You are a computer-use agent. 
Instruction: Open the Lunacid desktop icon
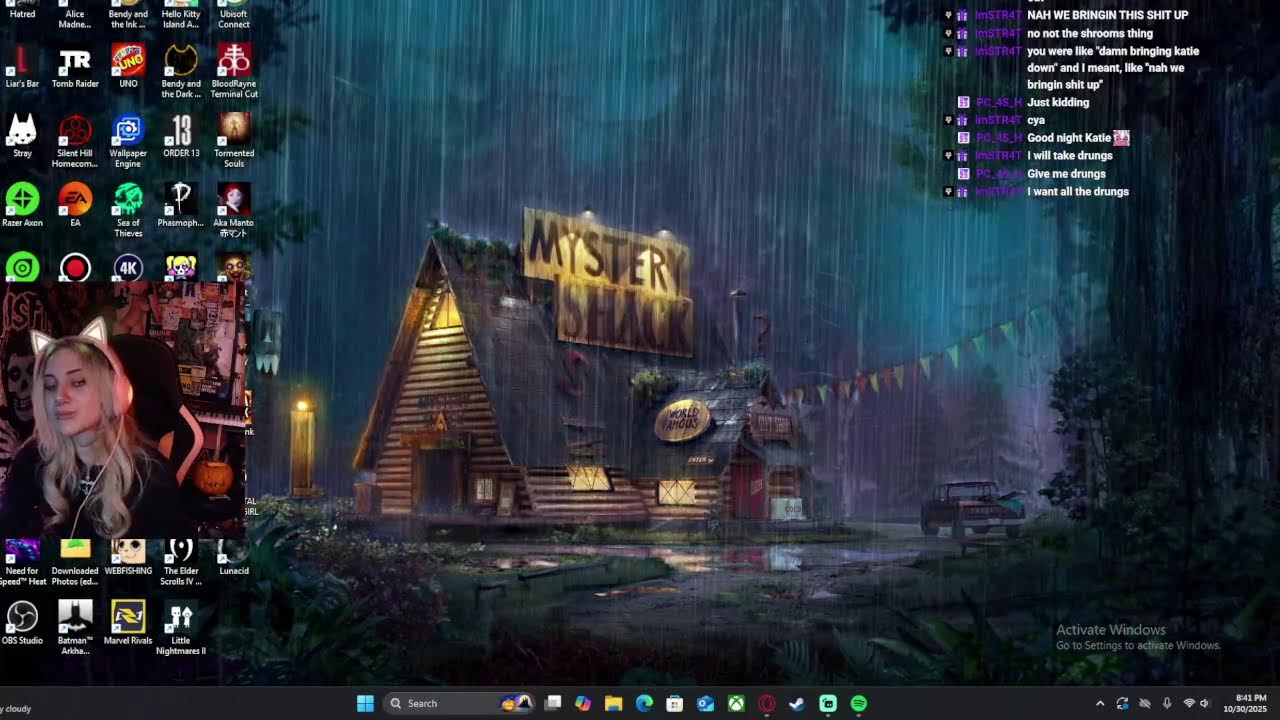(234, 559)
